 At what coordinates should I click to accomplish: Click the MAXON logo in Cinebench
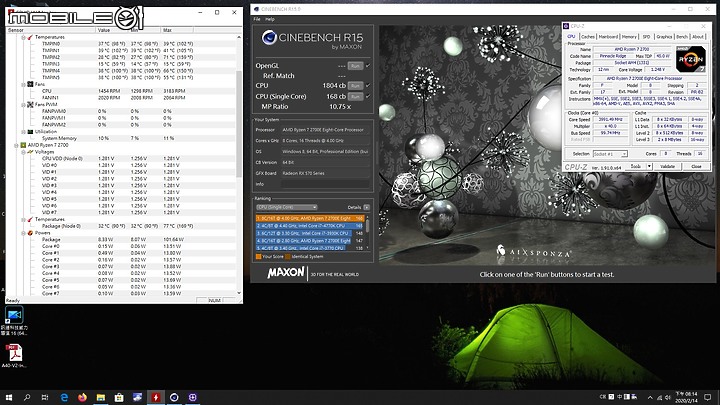click(286, 273)
